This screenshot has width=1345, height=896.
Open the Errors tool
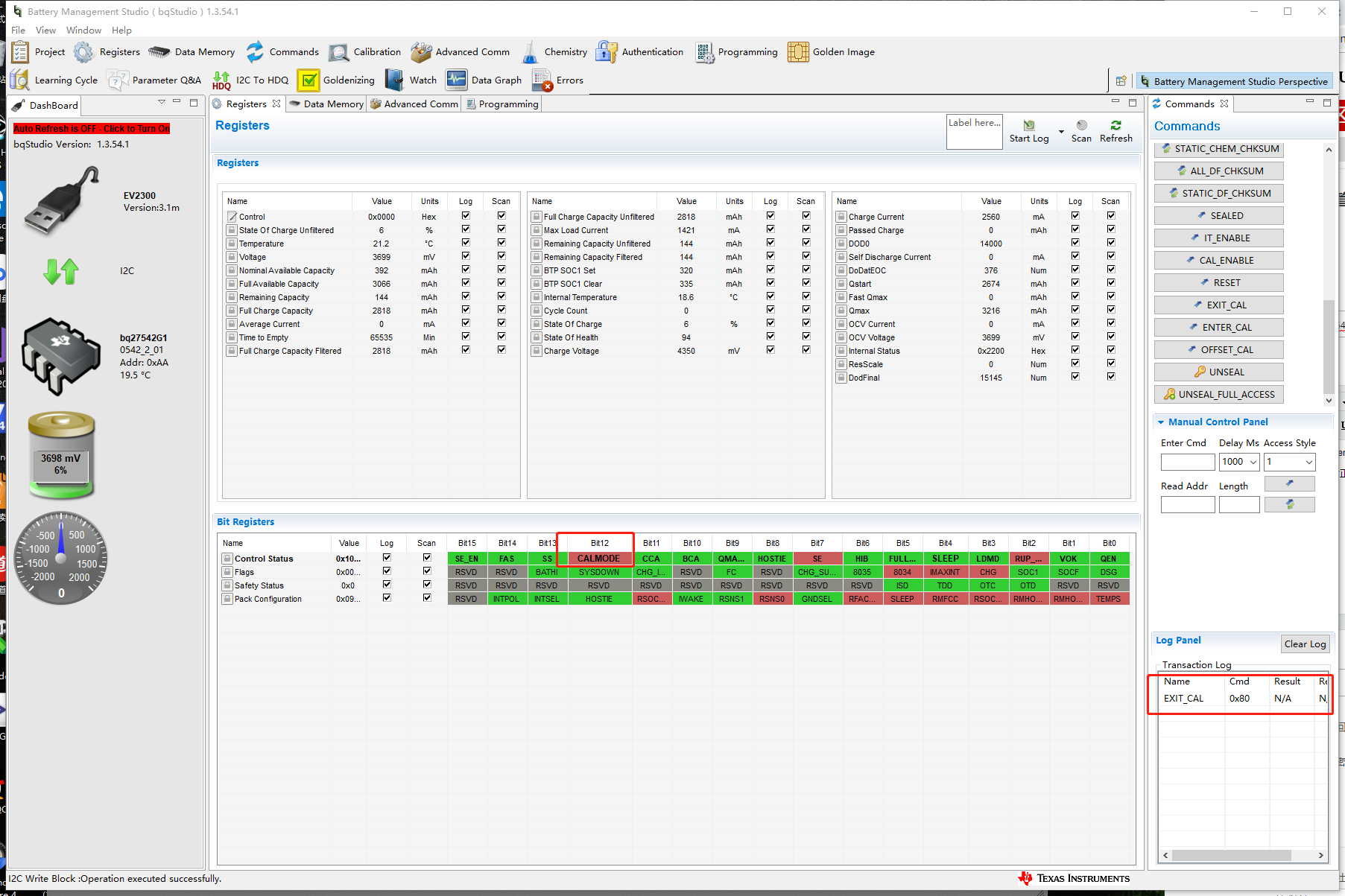[x=542, y=80]
